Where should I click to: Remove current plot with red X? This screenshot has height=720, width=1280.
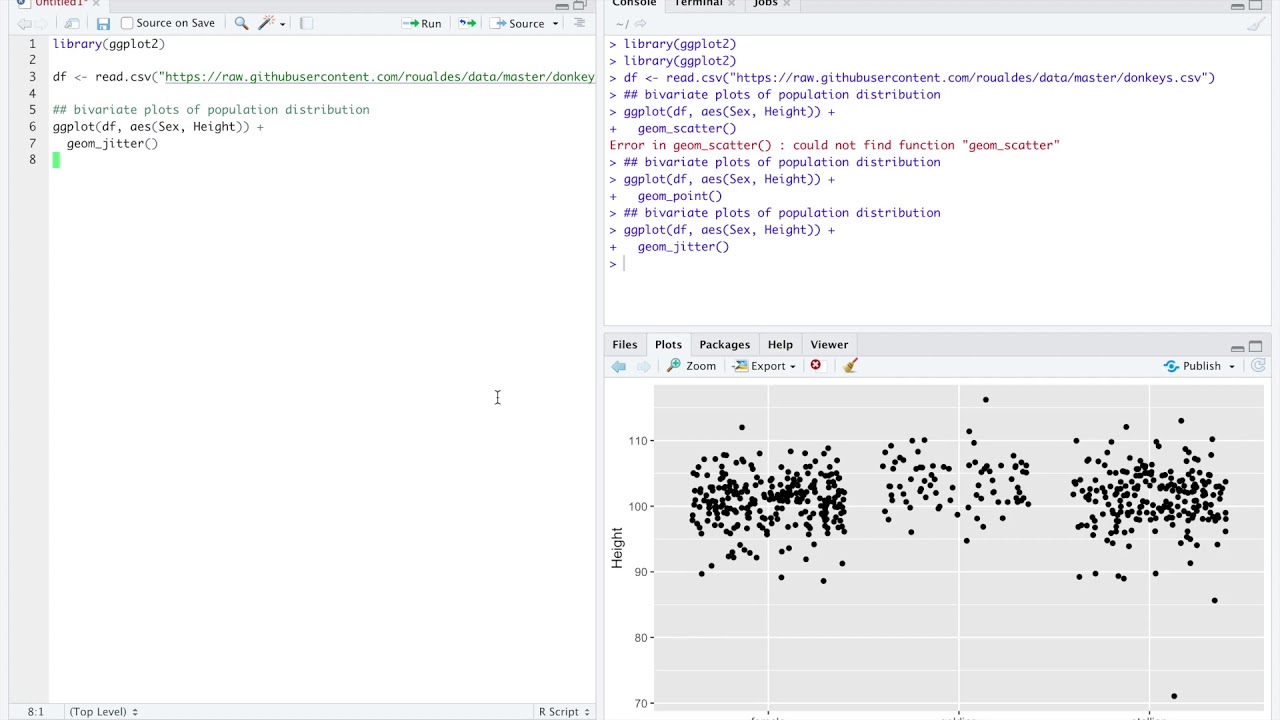click(x=816, y=365)
